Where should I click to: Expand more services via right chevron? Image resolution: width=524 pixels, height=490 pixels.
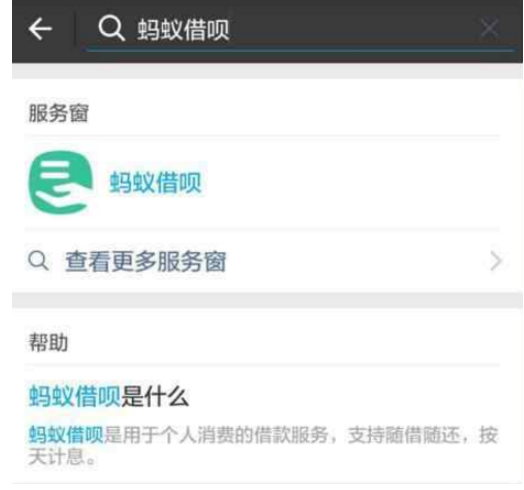pos(496,261)
